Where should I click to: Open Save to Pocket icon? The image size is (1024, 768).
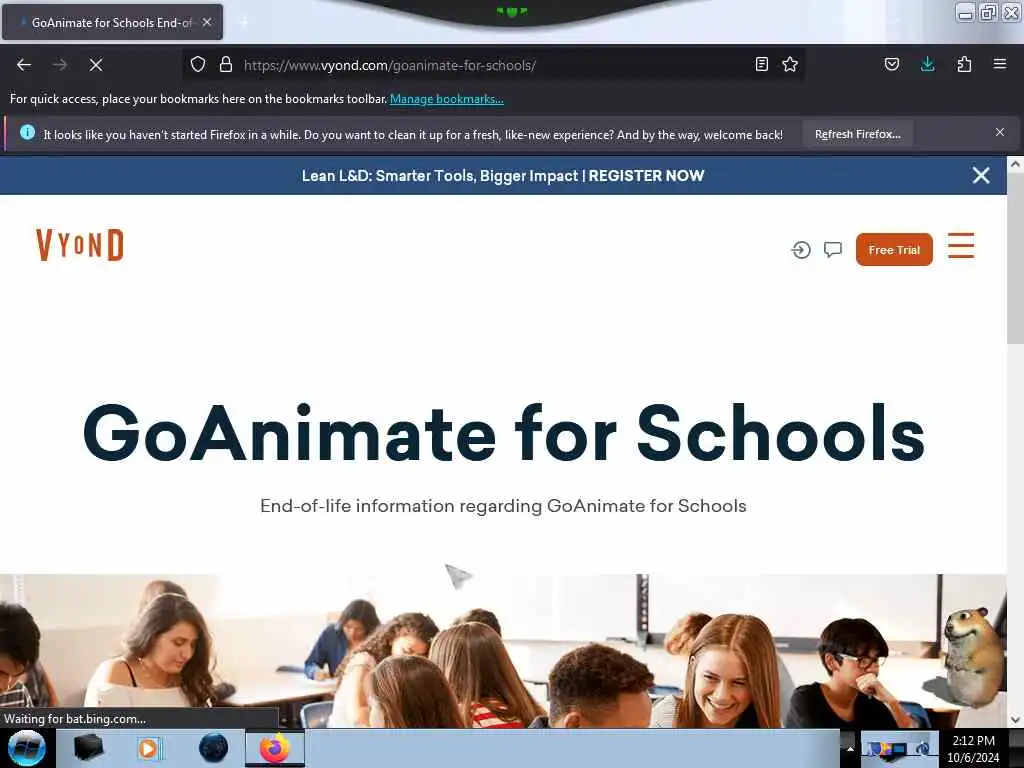[892, 64]
